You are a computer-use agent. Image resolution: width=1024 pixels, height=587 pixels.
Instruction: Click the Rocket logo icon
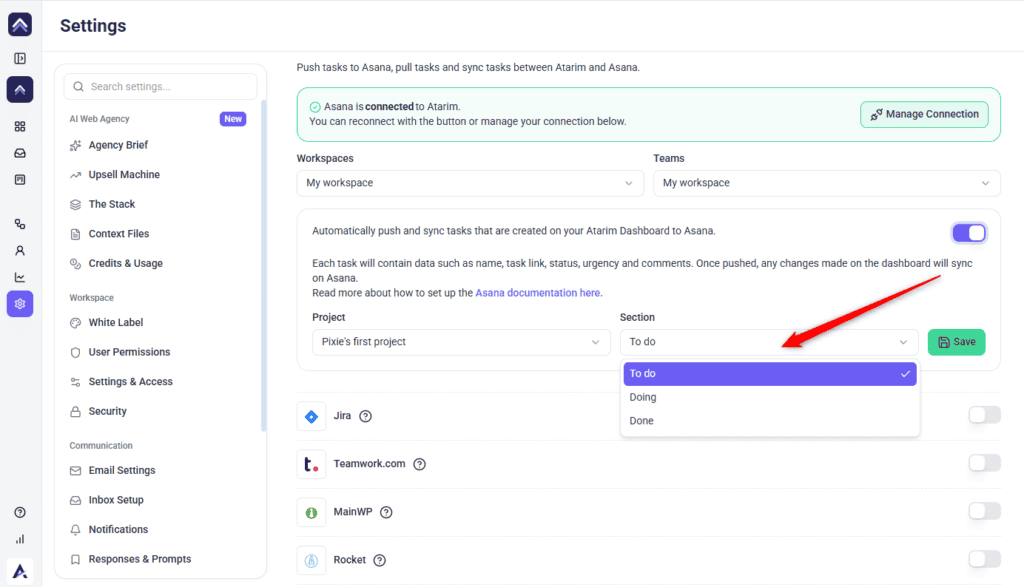coord(312,560)
